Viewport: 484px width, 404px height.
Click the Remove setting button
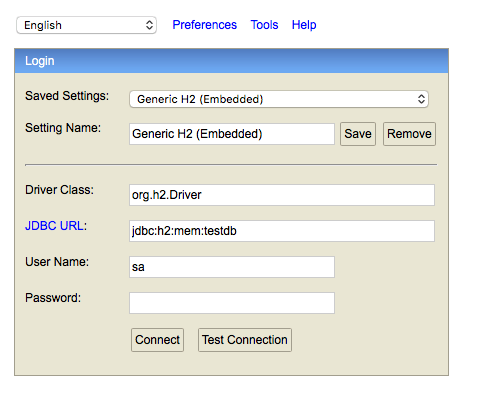409,134
